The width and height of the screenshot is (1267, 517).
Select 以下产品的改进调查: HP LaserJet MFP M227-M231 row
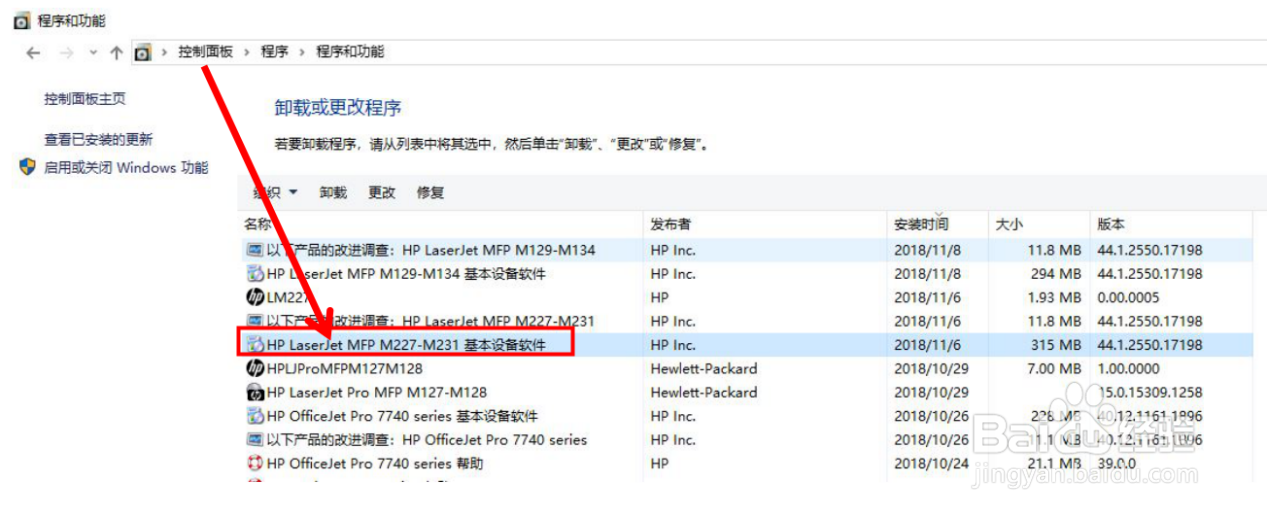click(x=746, y=321)
